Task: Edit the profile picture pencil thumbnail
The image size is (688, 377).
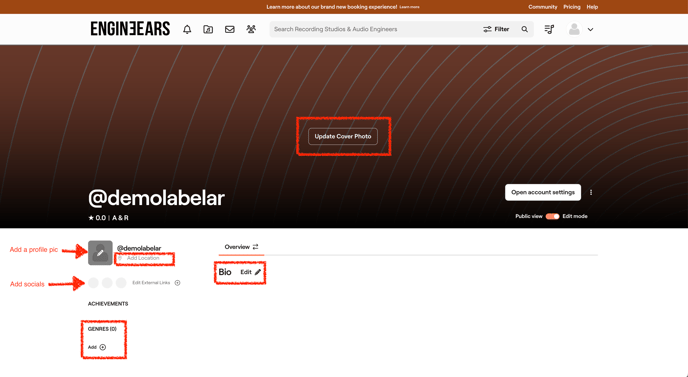Action: point(100,253)
